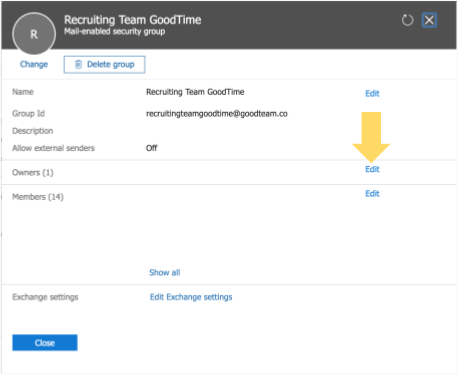This screenshot has height=374, width=458.
Task: Click the trash can icon in Delete group
Action: click(x=78, y=64)
